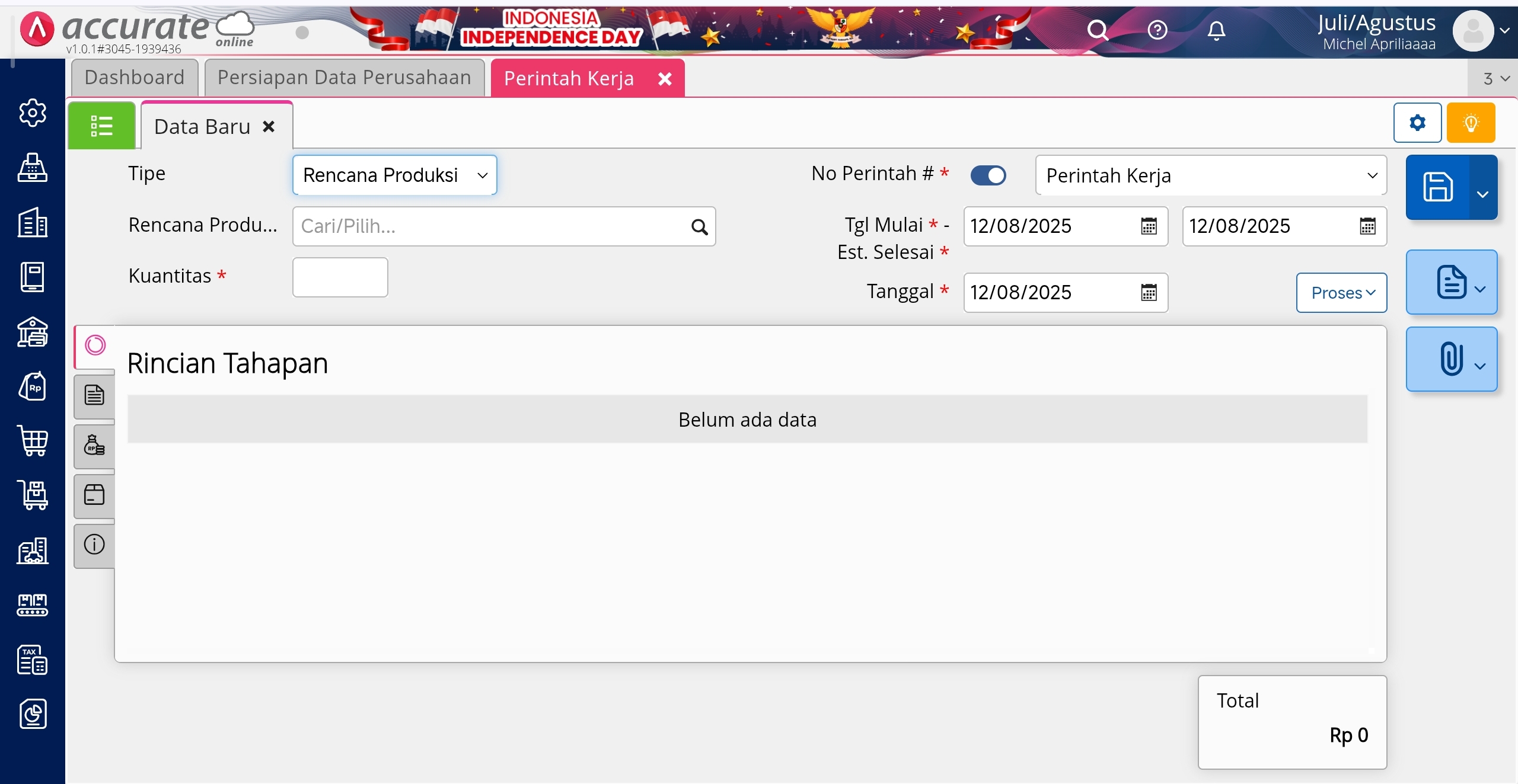Close the Data Baru tab

click(x=269, y=127)
